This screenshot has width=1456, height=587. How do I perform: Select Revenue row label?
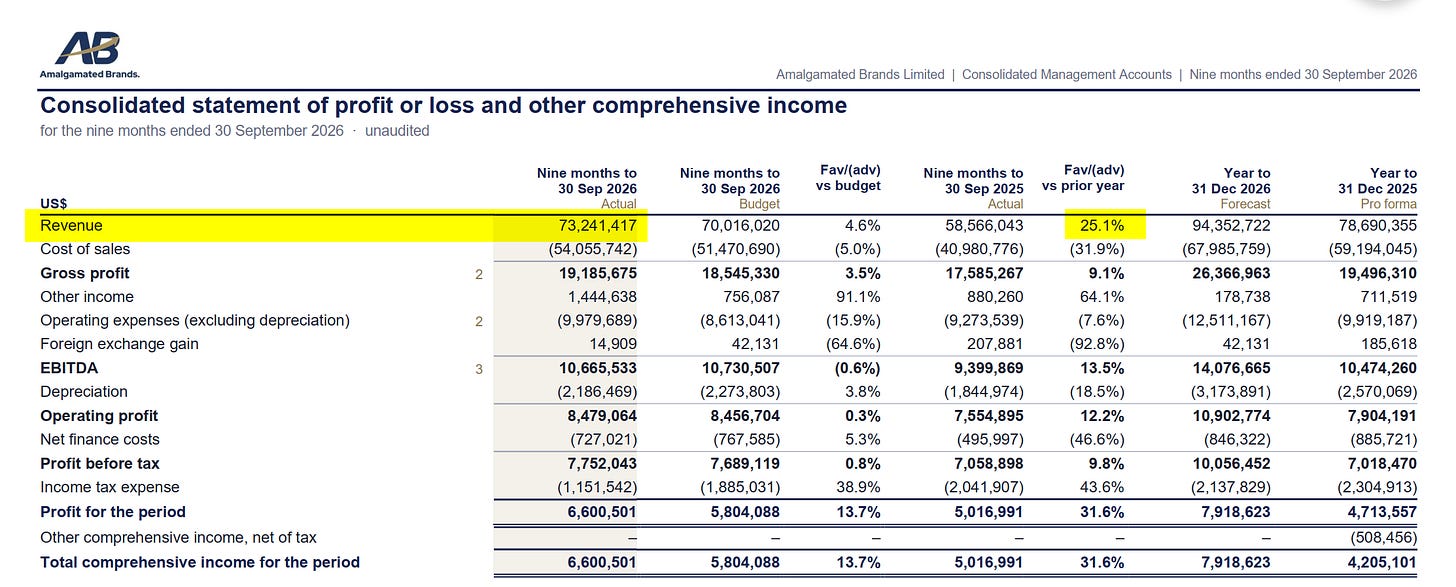coord(71,225)
